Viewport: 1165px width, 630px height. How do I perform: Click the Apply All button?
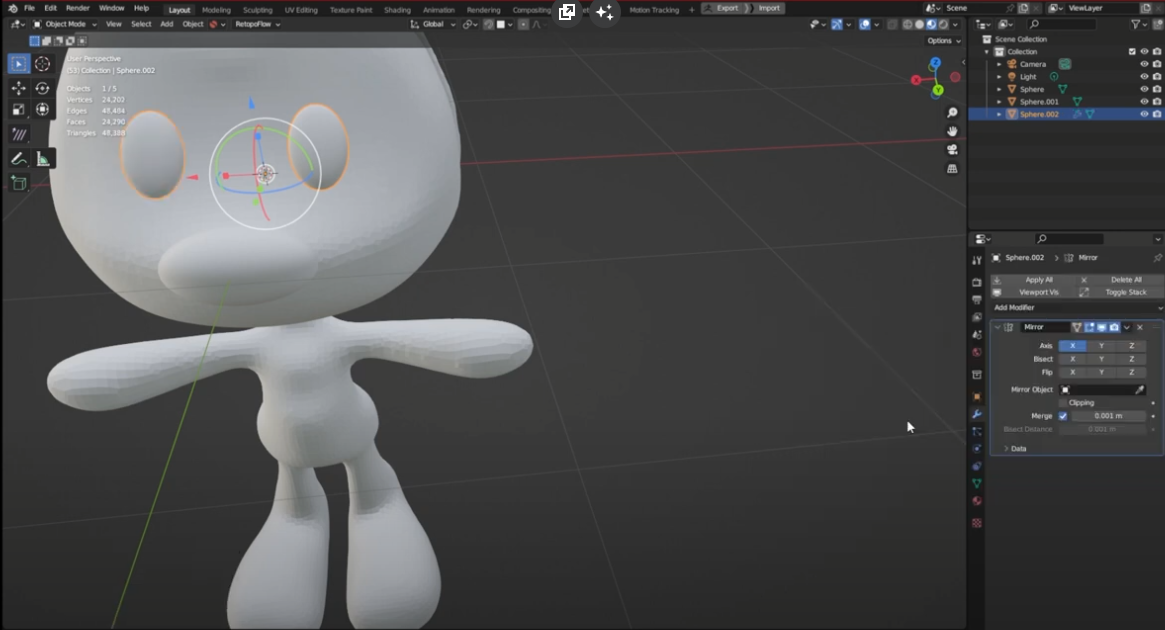(1038, 280)
